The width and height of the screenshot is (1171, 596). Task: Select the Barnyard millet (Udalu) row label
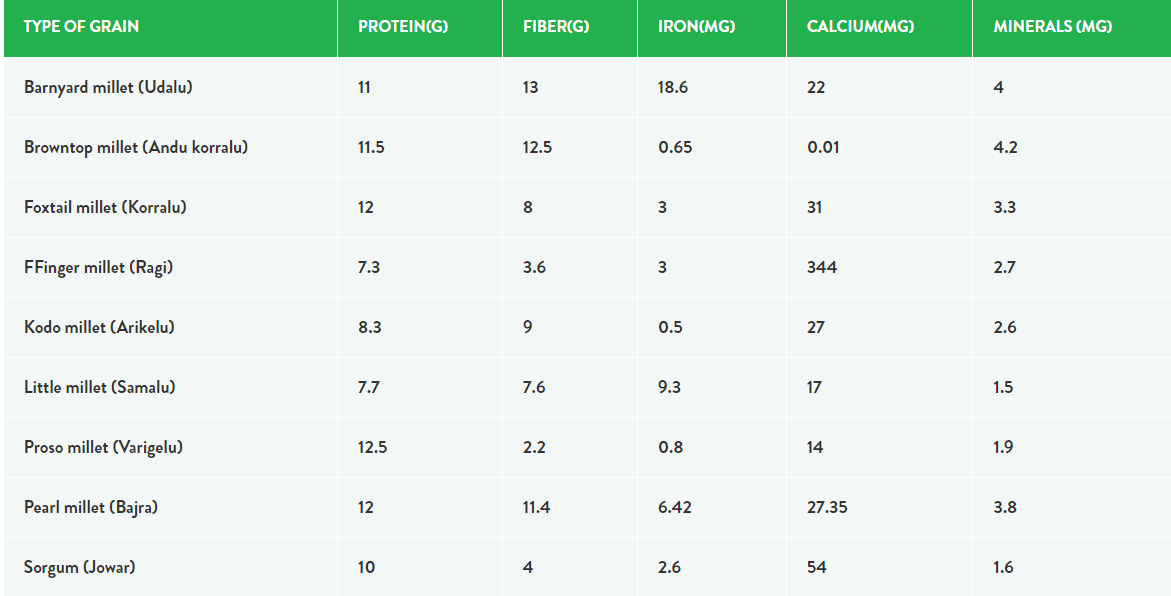coord(108,87)
